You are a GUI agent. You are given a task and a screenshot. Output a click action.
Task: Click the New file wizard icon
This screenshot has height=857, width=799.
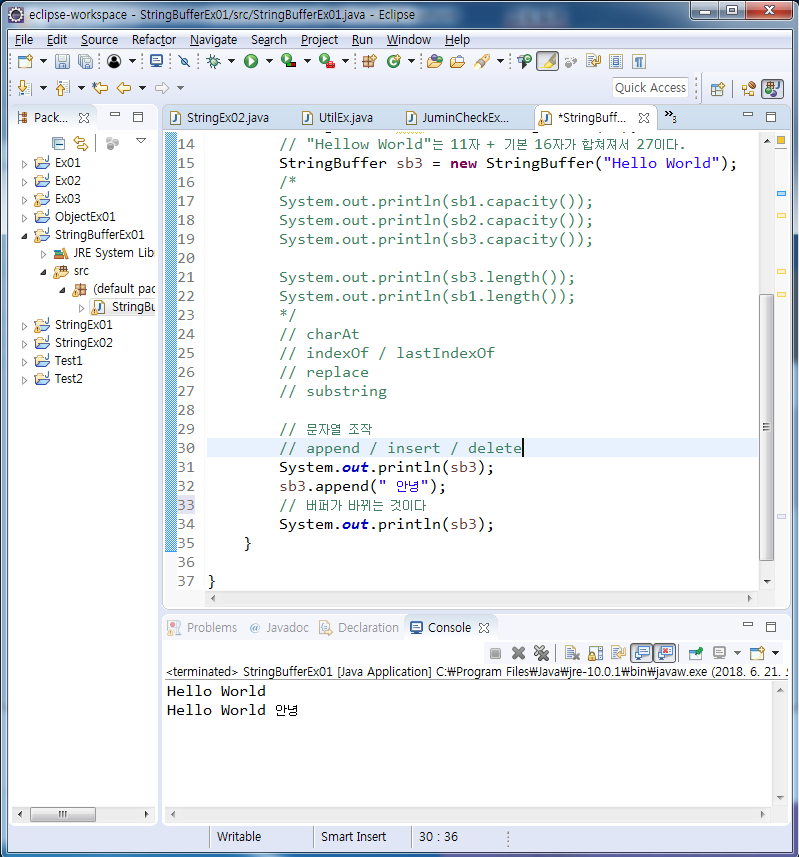[x=25, y=61]
